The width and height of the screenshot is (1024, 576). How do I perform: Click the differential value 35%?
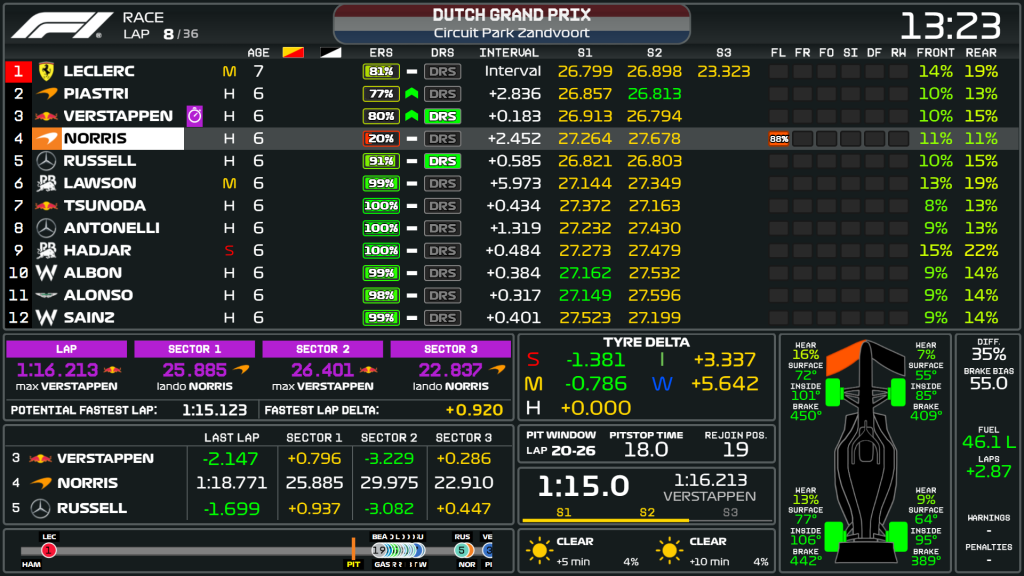(989, 355)
